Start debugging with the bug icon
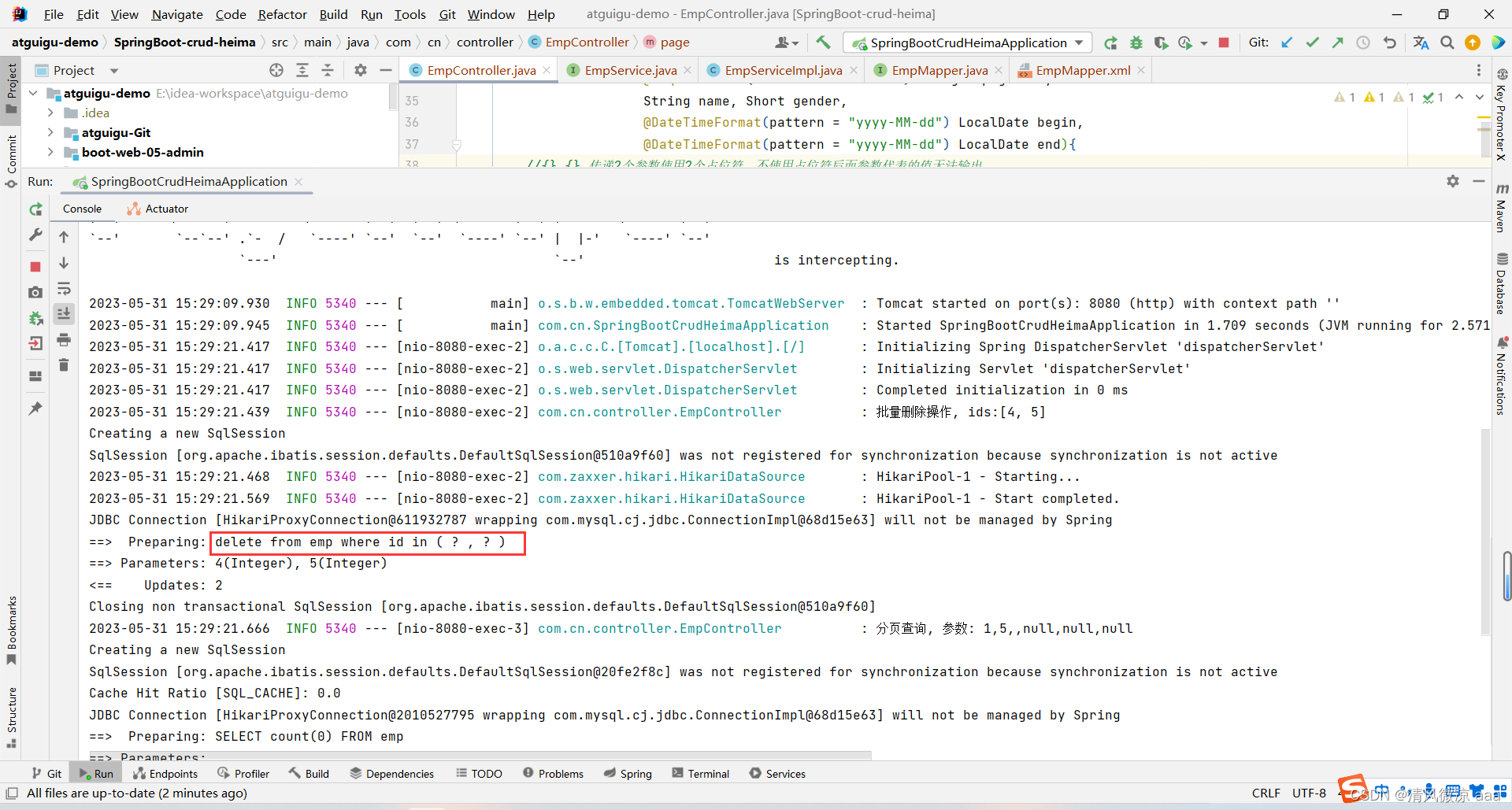The image size is (1512, 810). pos(1136,43)
